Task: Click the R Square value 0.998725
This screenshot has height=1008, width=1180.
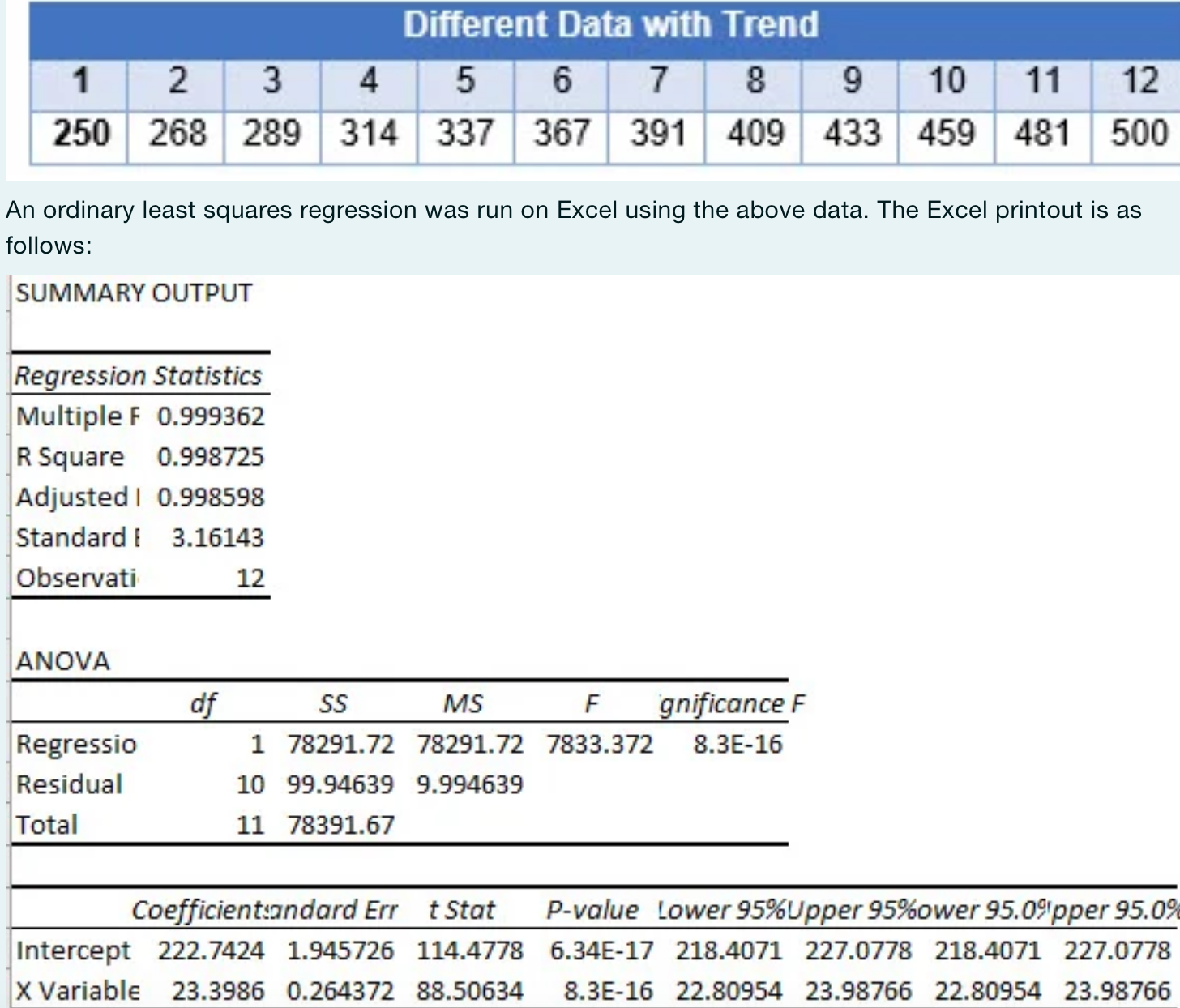Action: click(212, 457)
